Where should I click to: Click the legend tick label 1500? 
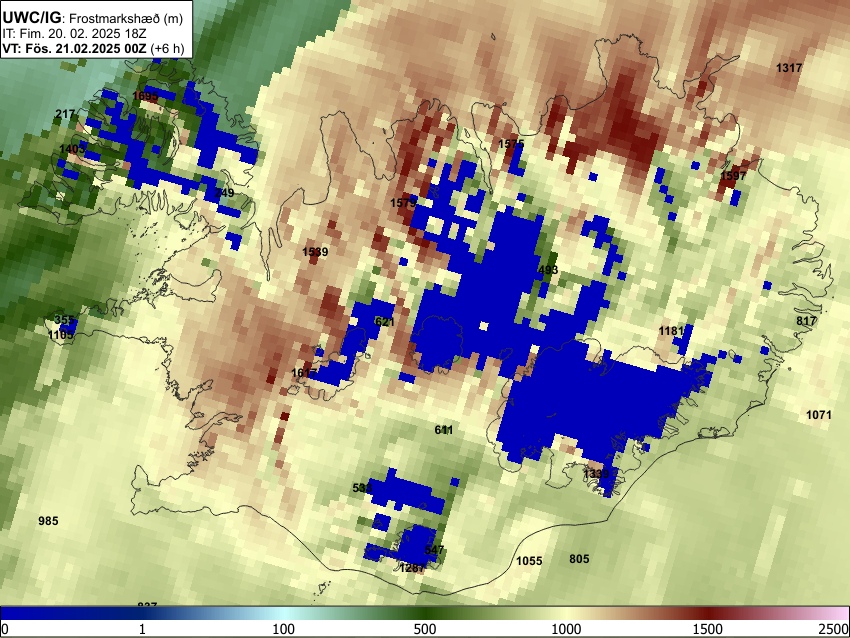[708, 629]
